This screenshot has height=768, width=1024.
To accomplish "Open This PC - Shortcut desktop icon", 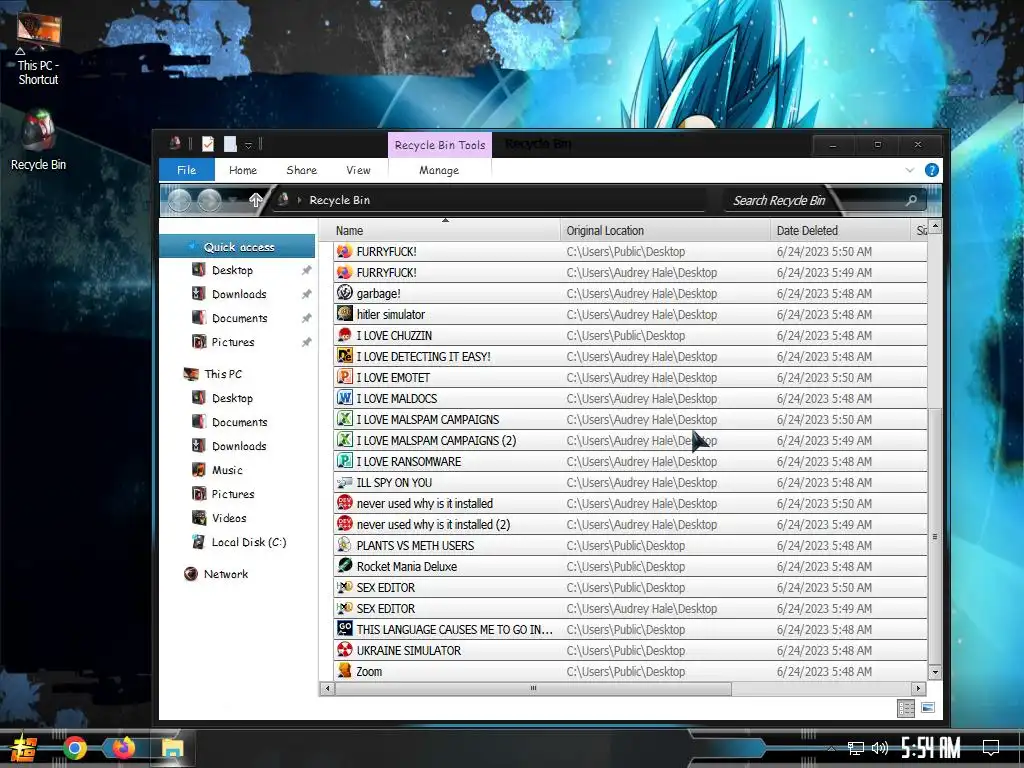I will pyautogui.click(x=38, y=49).
